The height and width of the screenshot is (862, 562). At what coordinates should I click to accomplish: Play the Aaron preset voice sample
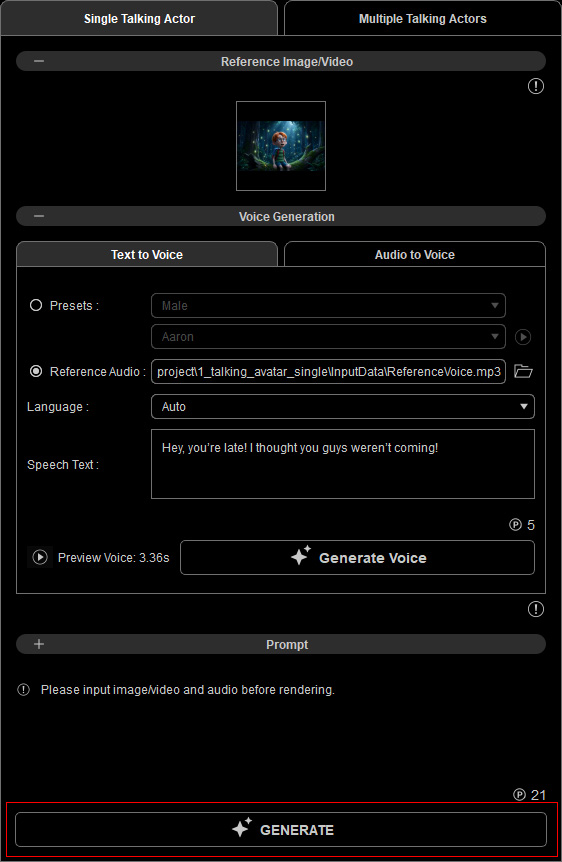click(522, 336)
